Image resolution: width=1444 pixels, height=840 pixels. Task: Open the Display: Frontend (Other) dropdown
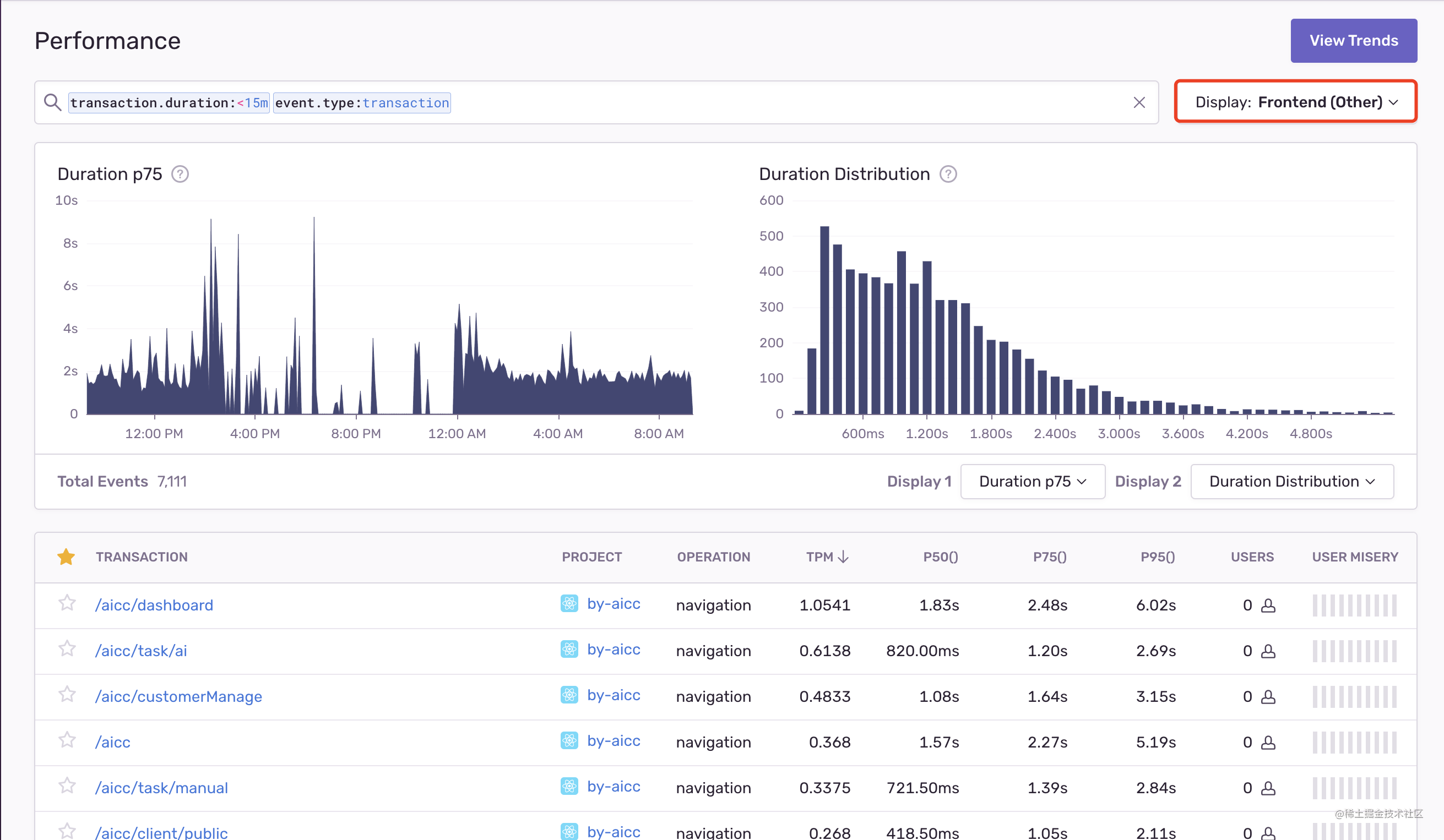pos(1296,102)
